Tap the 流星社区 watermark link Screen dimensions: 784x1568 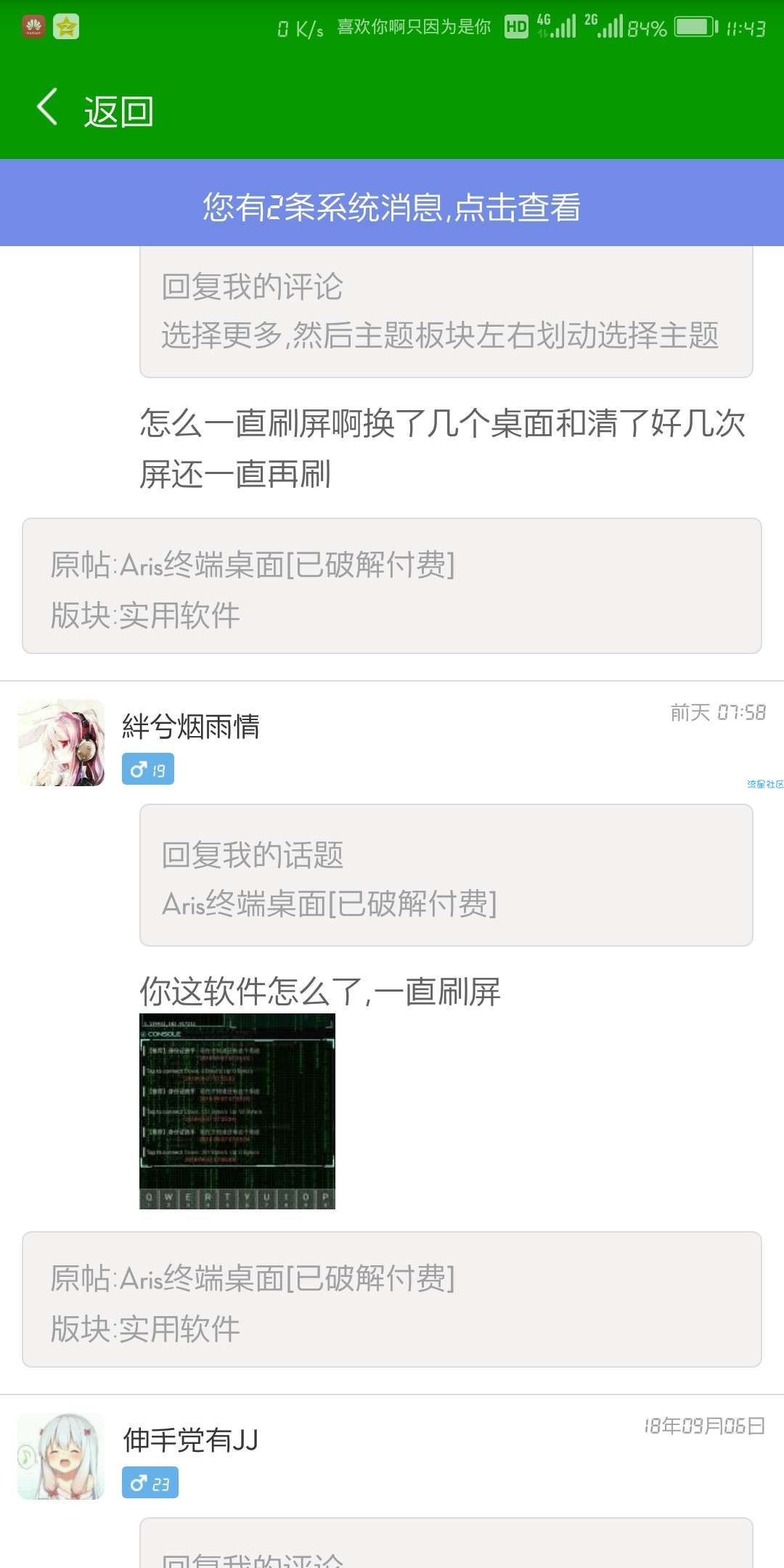765,784
